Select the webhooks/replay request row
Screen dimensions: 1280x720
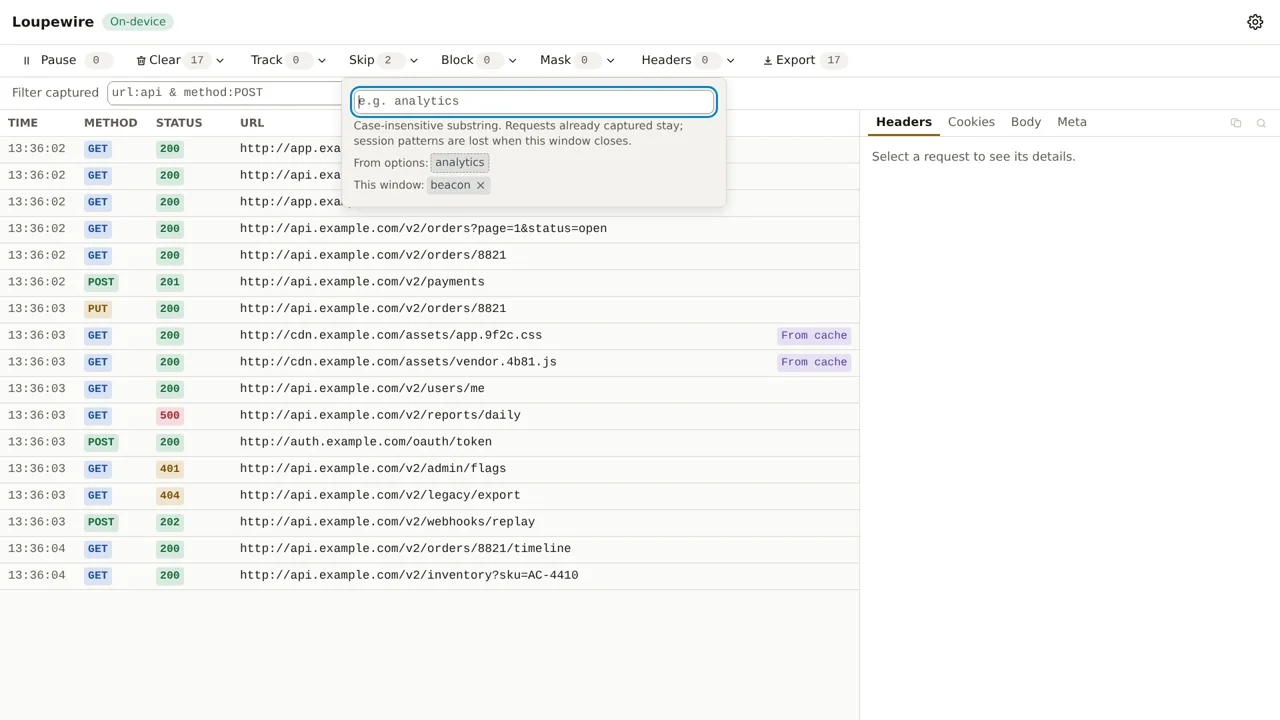coord(429,522)
